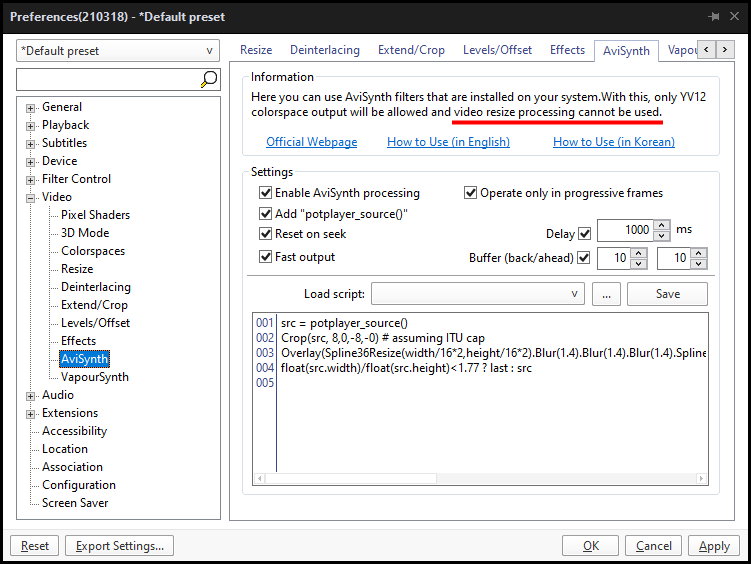Browse for script with the ... button
Screen dimensions: 751x564
606,293
